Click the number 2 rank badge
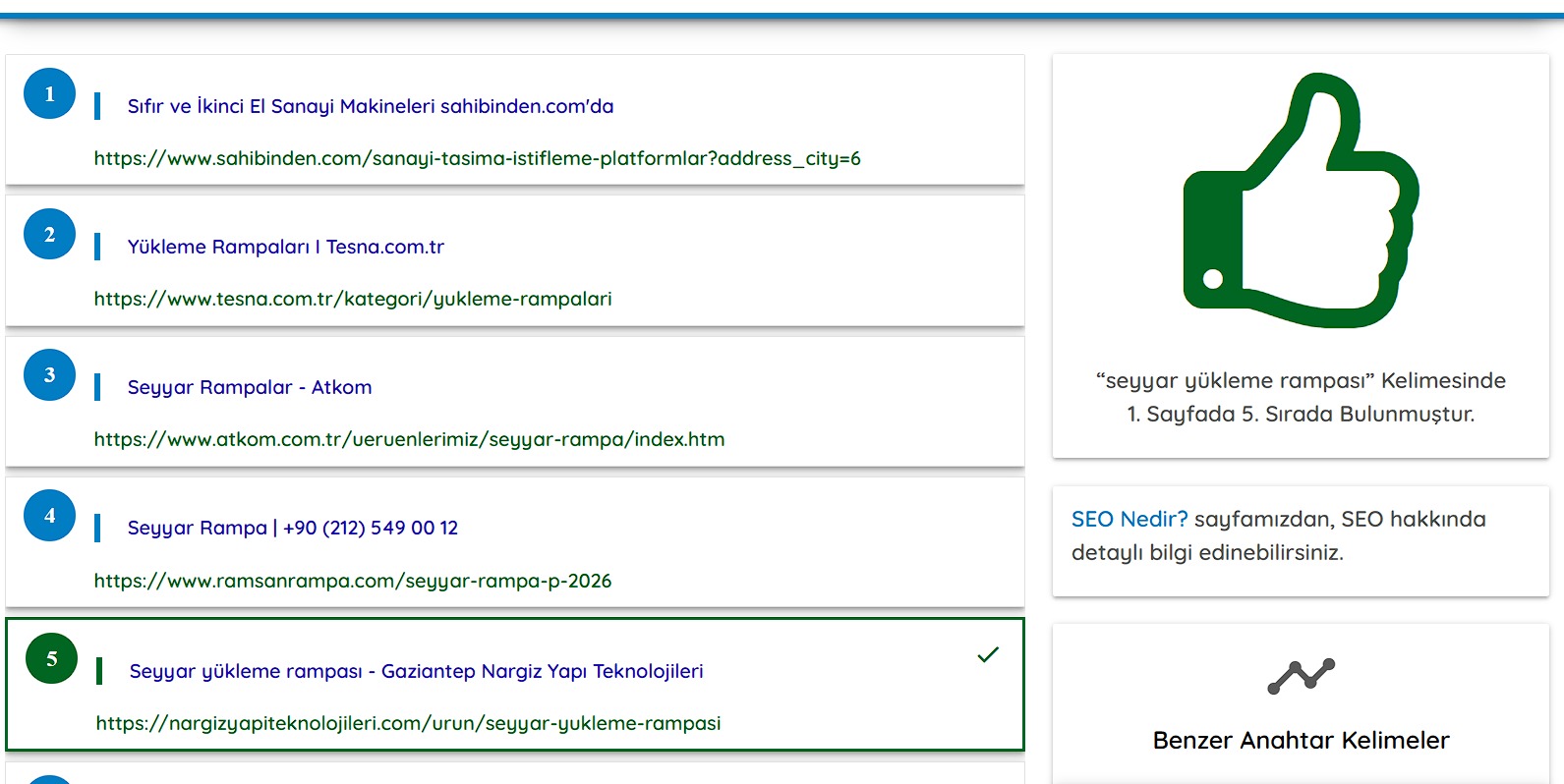The image size is (1564, 784). [49, 234]
